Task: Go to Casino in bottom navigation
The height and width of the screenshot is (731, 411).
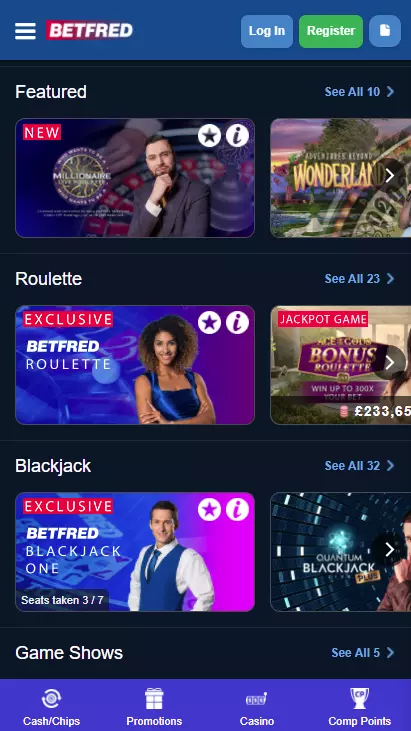Action: (257, 706)
